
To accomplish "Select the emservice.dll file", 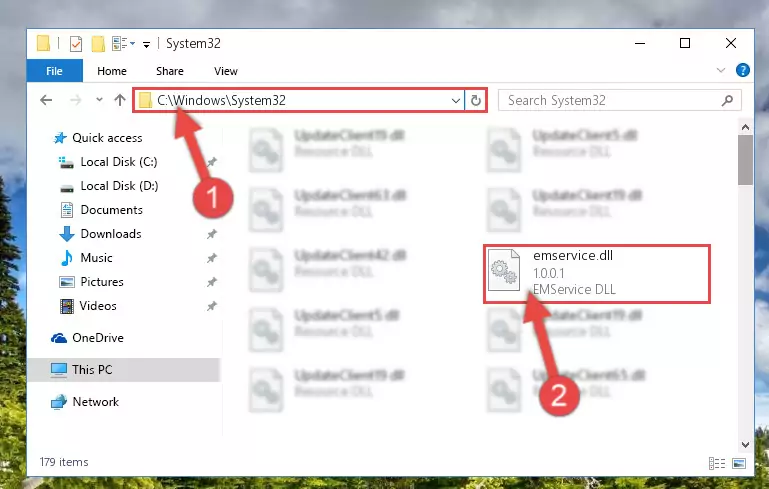I will [597, 273].
